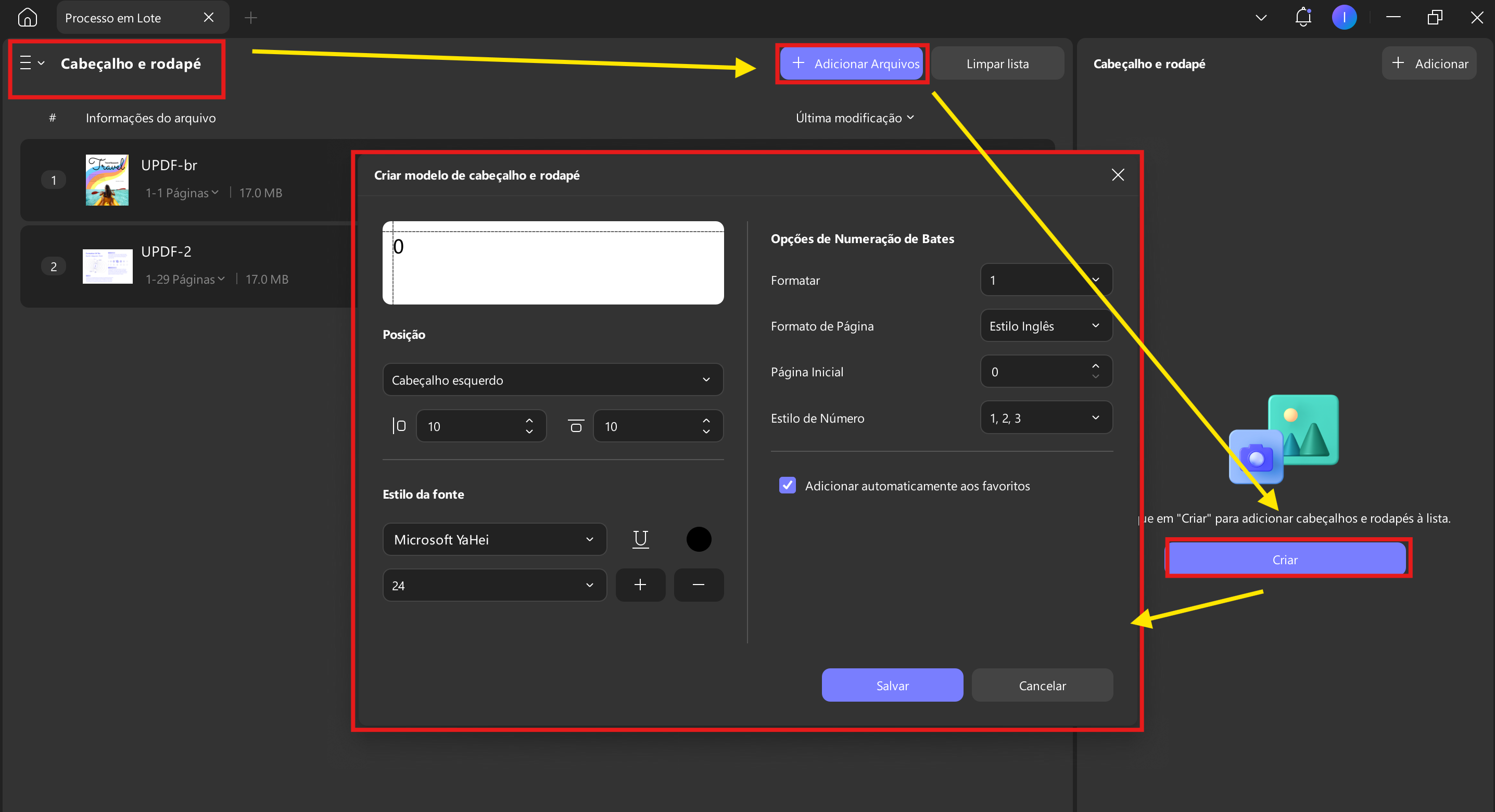Expand the Estilo de Número dropdown
Screen dimensions: 1495x812
click(1046, 417)
